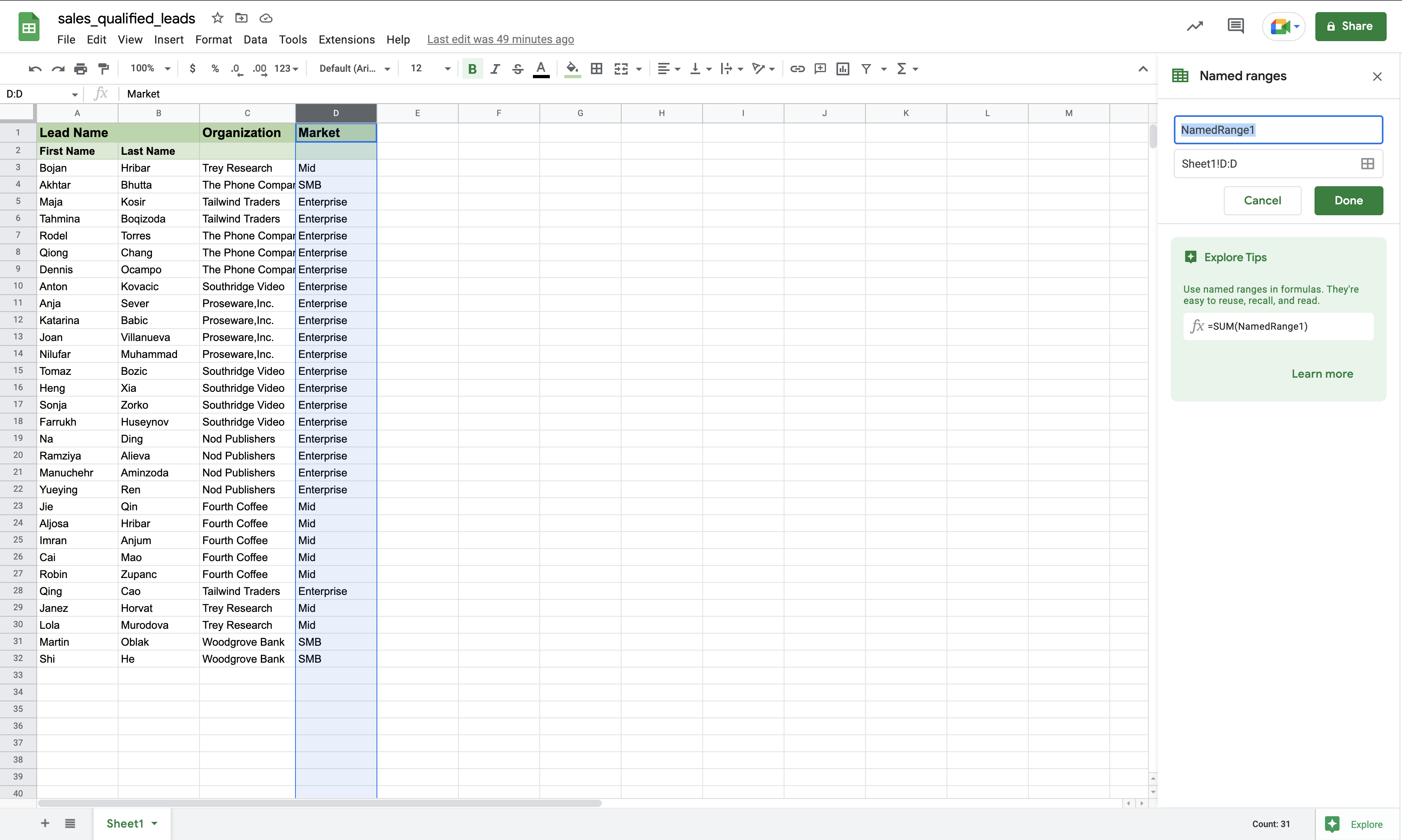Screen dimensions: 1402x840
Task: Click the select data range grid icon
Action: click(x=1367, y=164)
